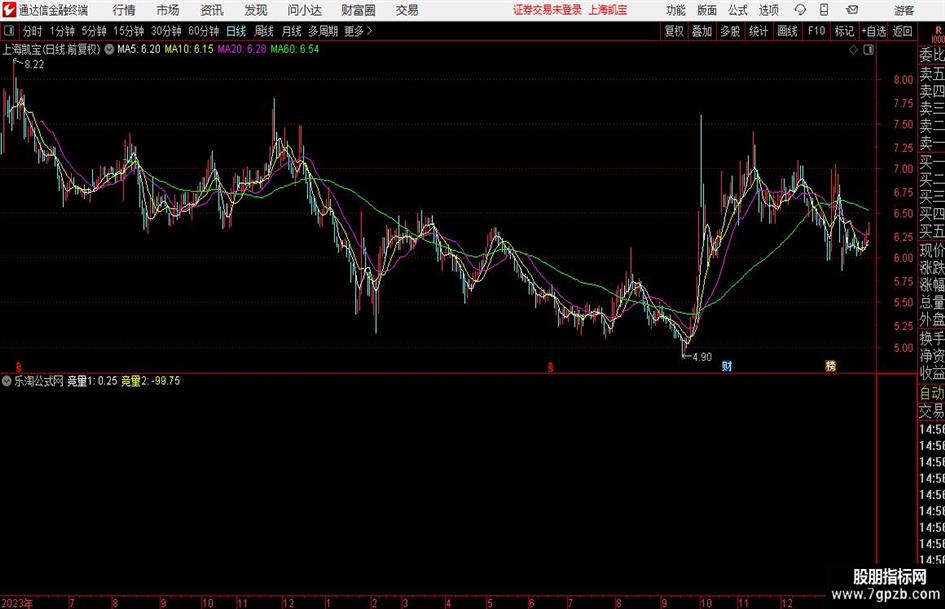Click the 竞量1: 0.25 indicator value

point(92,381)
